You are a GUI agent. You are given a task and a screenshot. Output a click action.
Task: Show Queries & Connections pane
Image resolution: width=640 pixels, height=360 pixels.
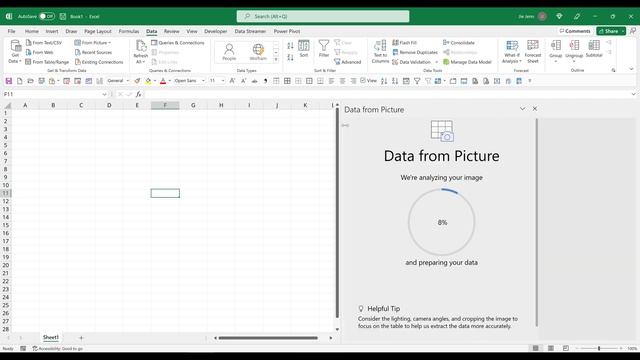point(178,43)
